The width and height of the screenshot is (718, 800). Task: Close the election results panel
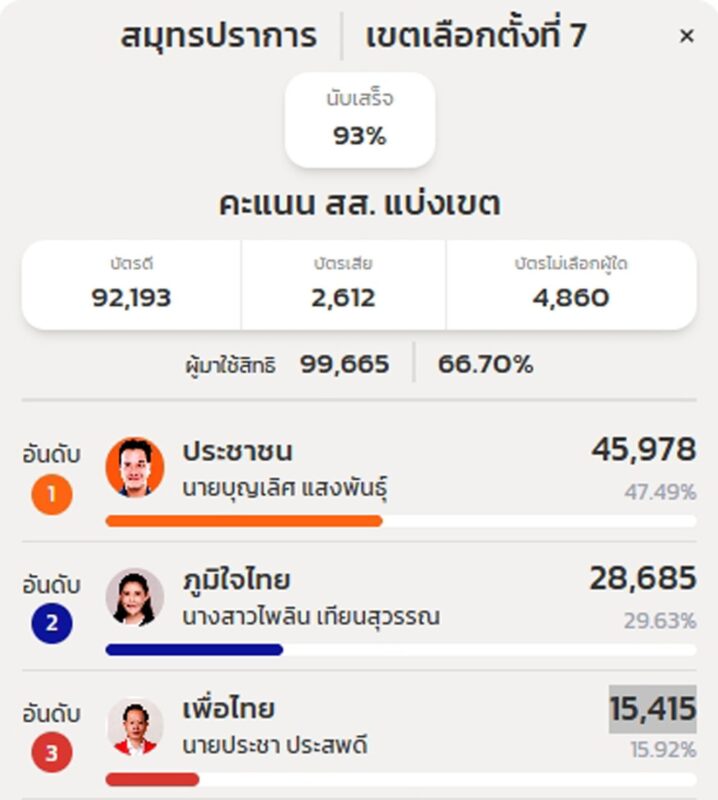point(687,37)
